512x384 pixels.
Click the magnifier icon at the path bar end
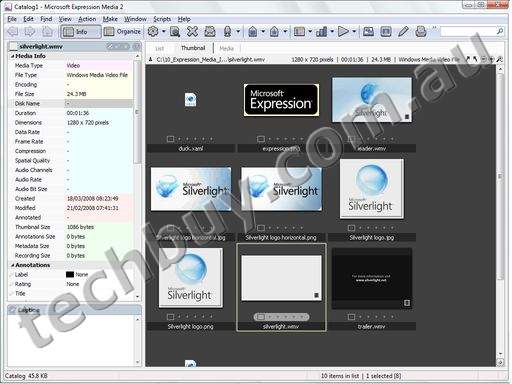click(x=499, y=59)
